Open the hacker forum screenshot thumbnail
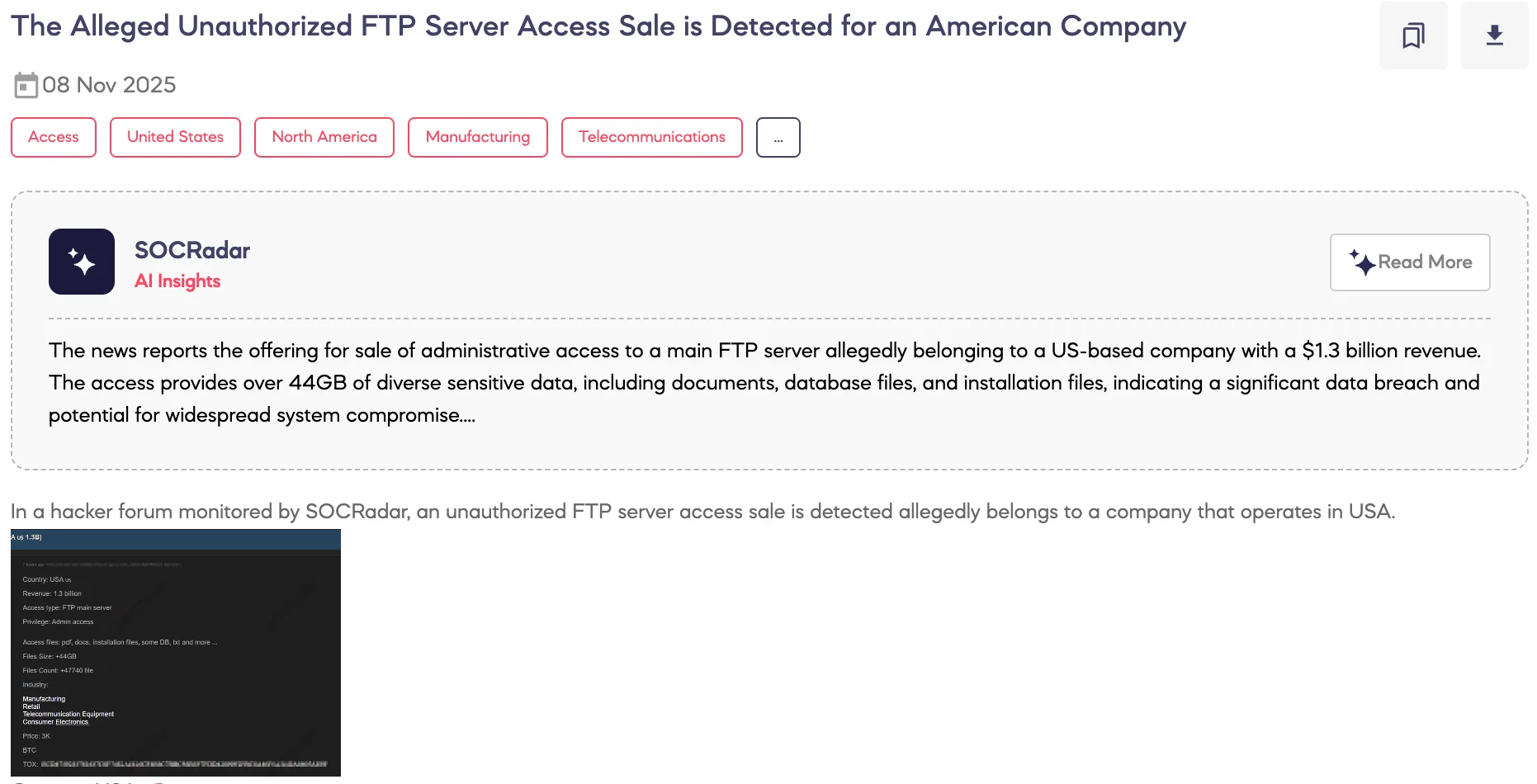 [x=176, y=653]
